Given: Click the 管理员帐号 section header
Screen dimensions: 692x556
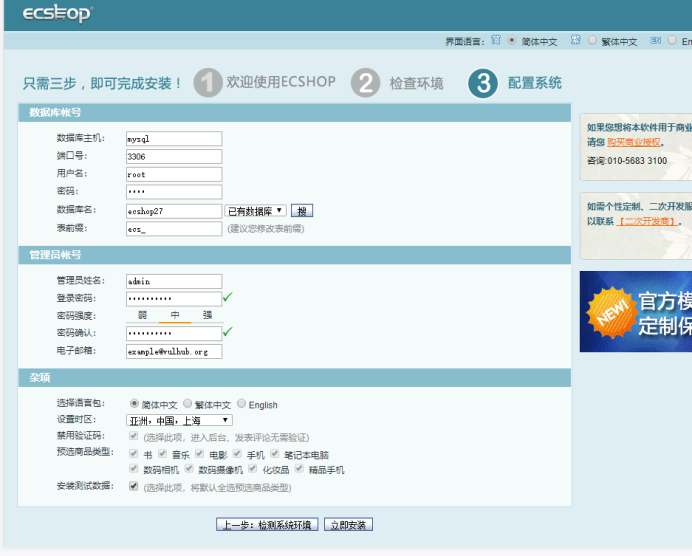Looking at the screenshot, I should click(295, 255).
